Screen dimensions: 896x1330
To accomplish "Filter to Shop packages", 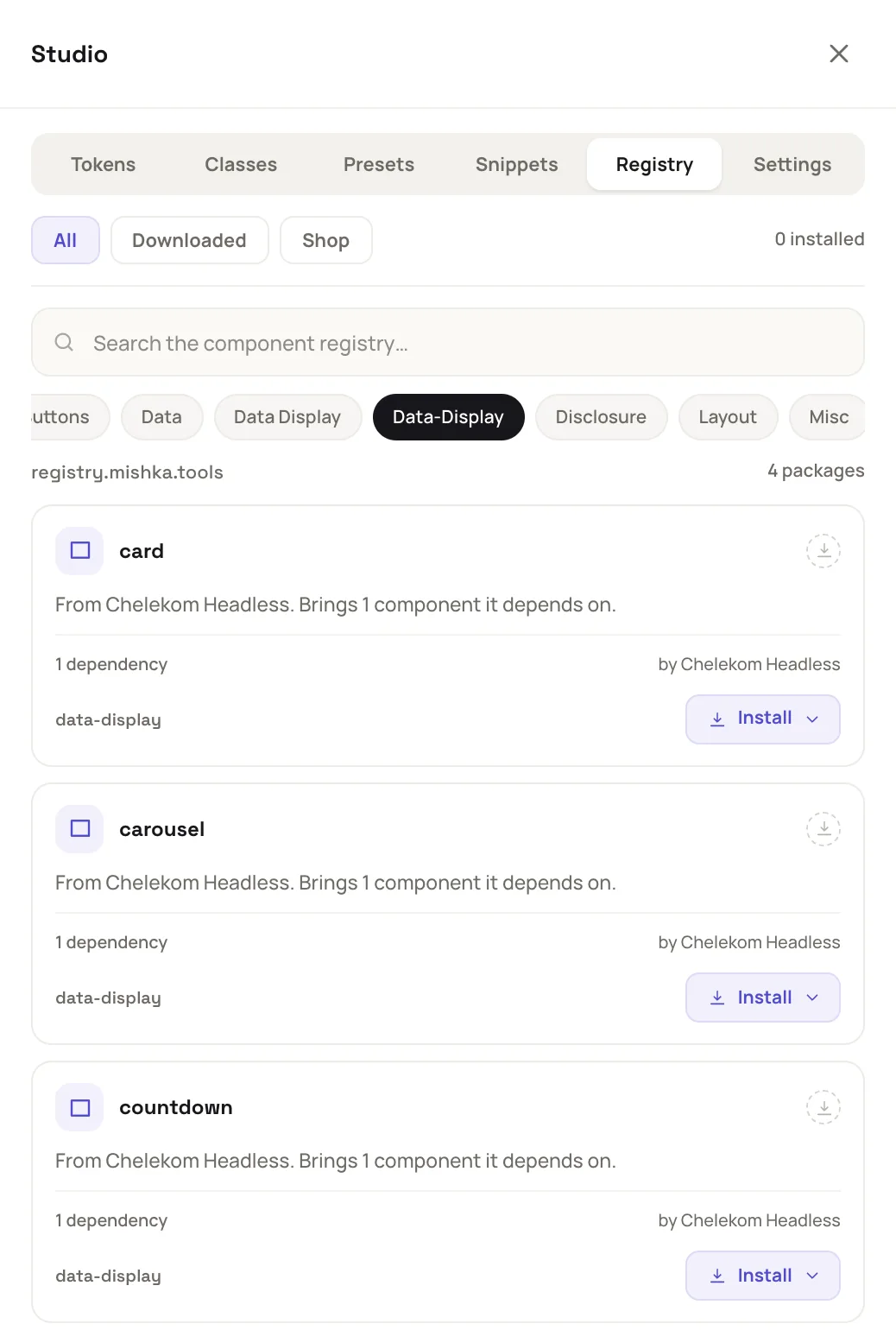I will coord(326,240).
